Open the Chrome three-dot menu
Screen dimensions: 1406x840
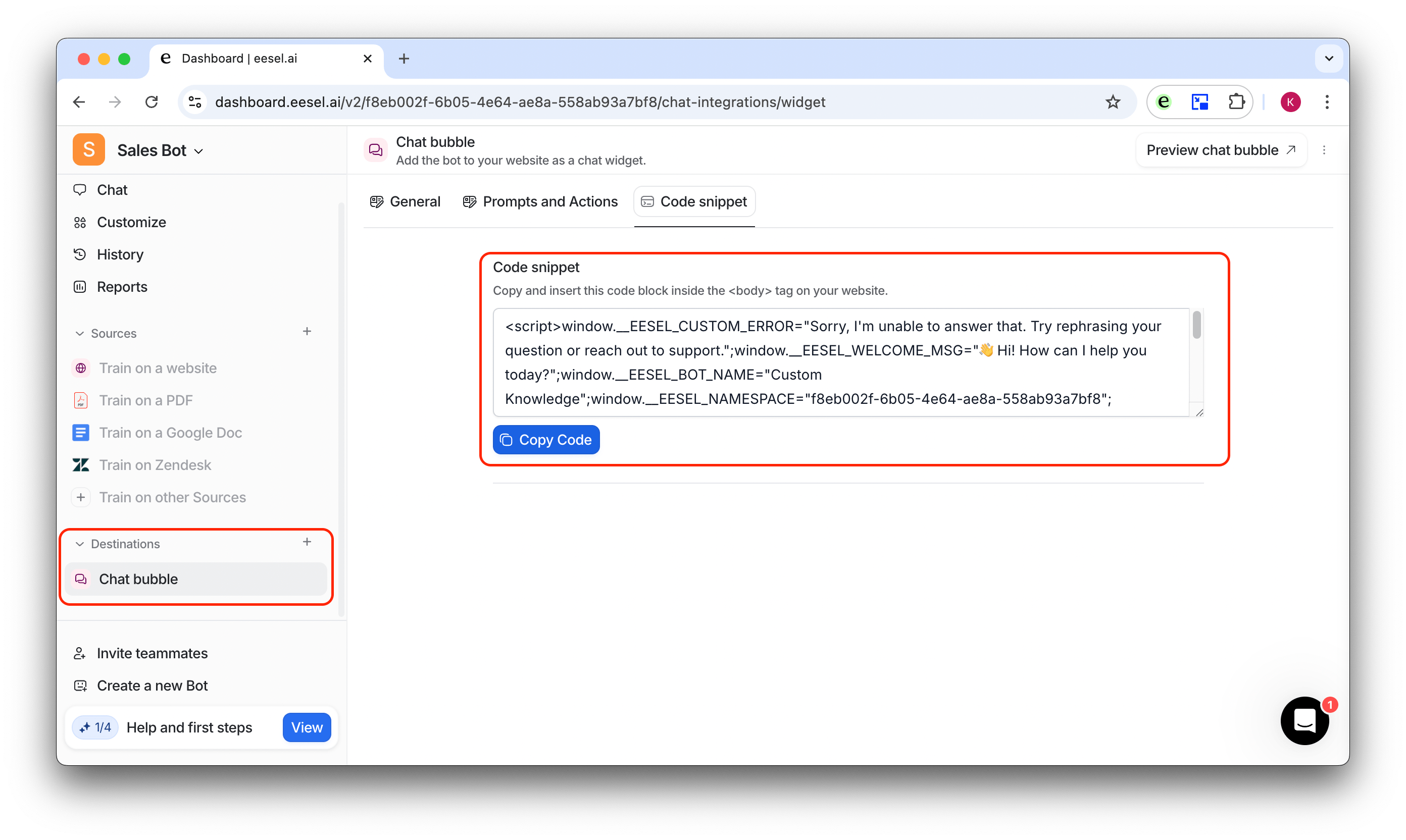coord(1327,102)
